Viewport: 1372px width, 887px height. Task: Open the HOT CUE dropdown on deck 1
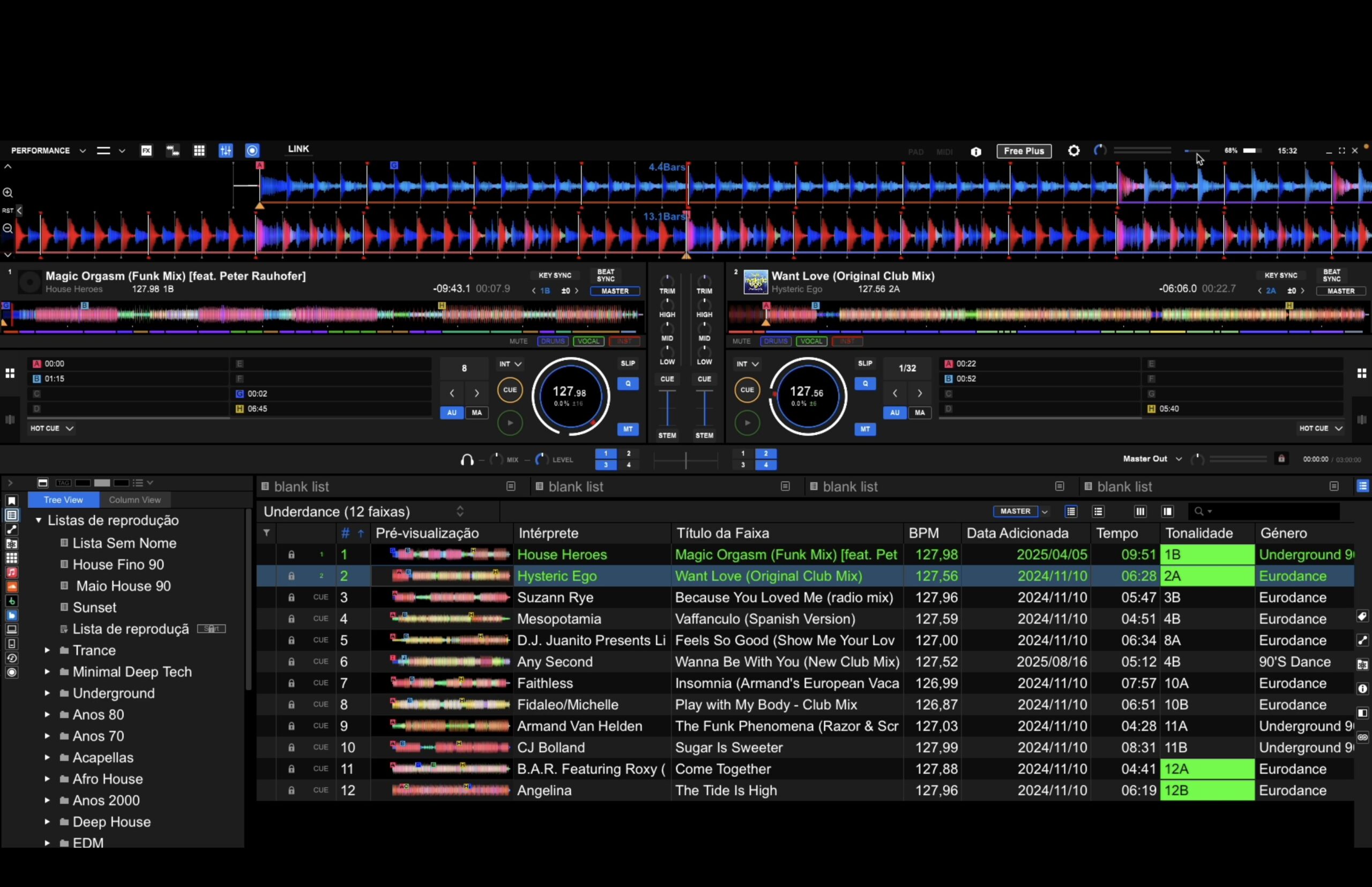51,429
